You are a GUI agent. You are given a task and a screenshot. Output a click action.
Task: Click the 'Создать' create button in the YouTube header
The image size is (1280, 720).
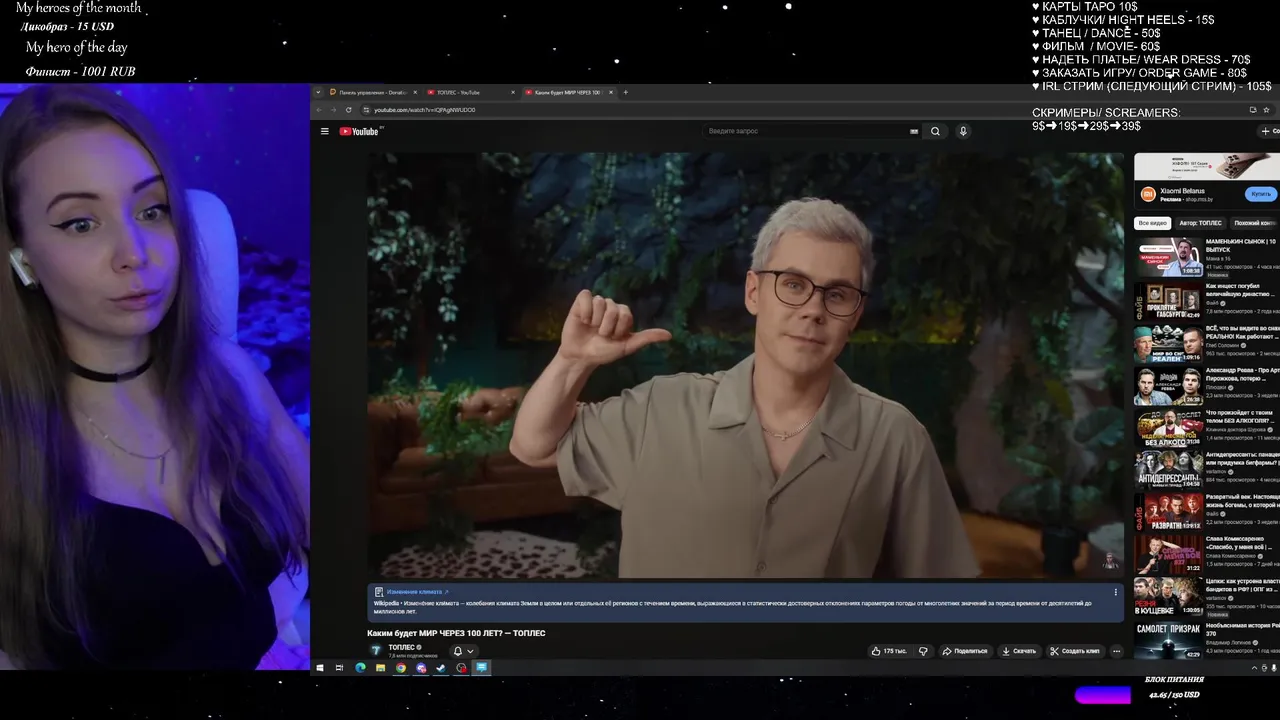click(1270, 131)
